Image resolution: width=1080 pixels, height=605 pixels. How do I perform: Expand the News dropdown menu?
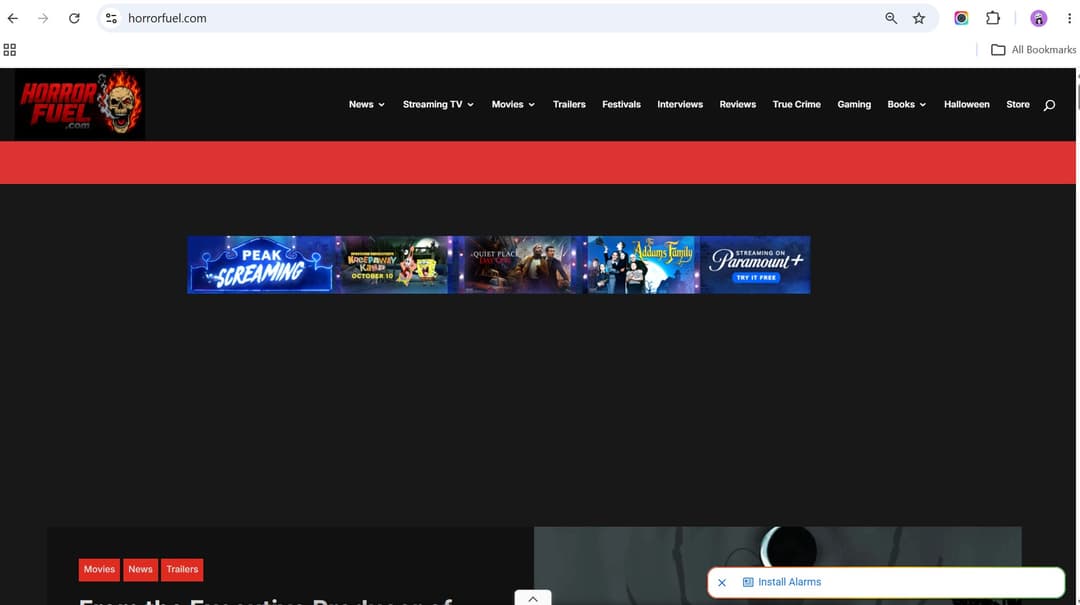point(366,105)
